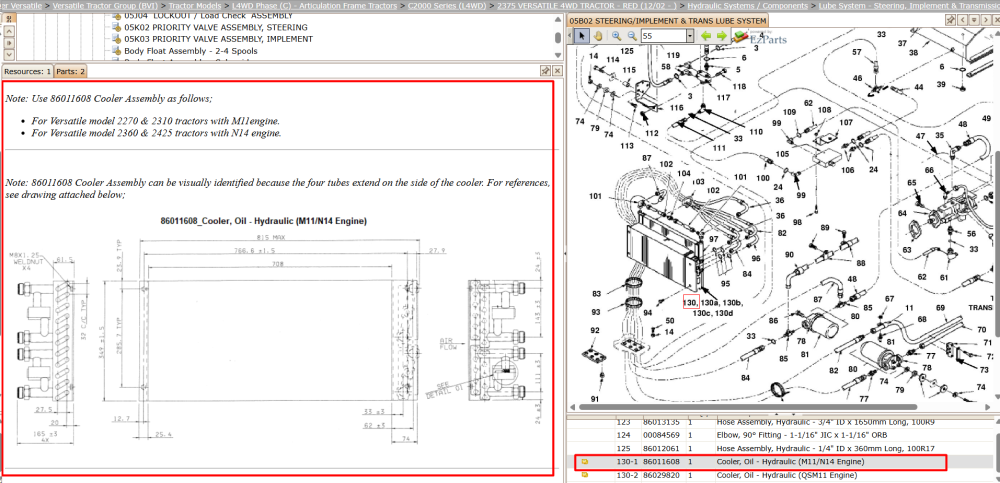Open Body Float Assembly - 2-4 Spools
The image size is (1000, 483).
click(191, 50)
